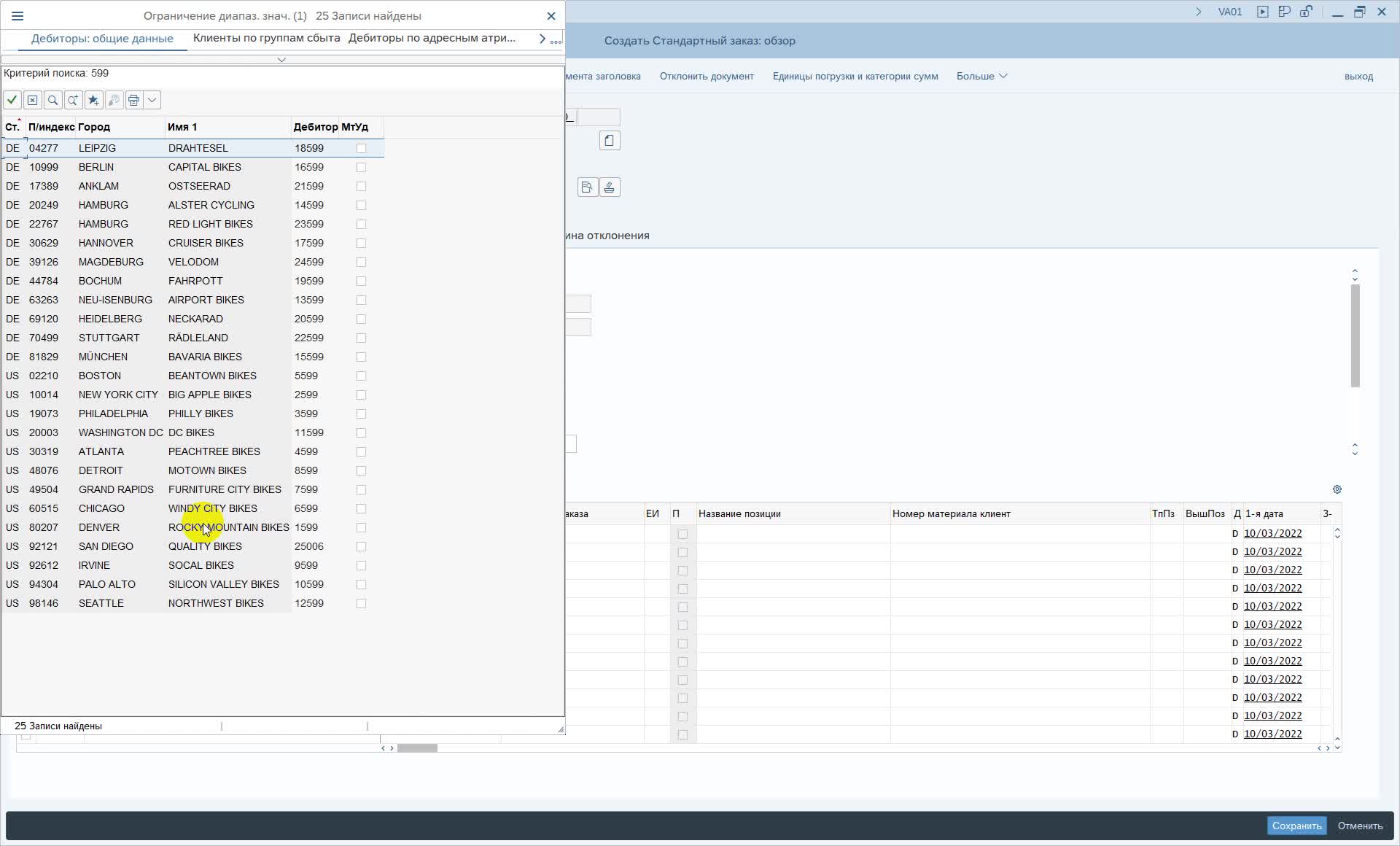Toggle МтУд checkbox for CAPITAL BIKES row

tap(361, 167)
